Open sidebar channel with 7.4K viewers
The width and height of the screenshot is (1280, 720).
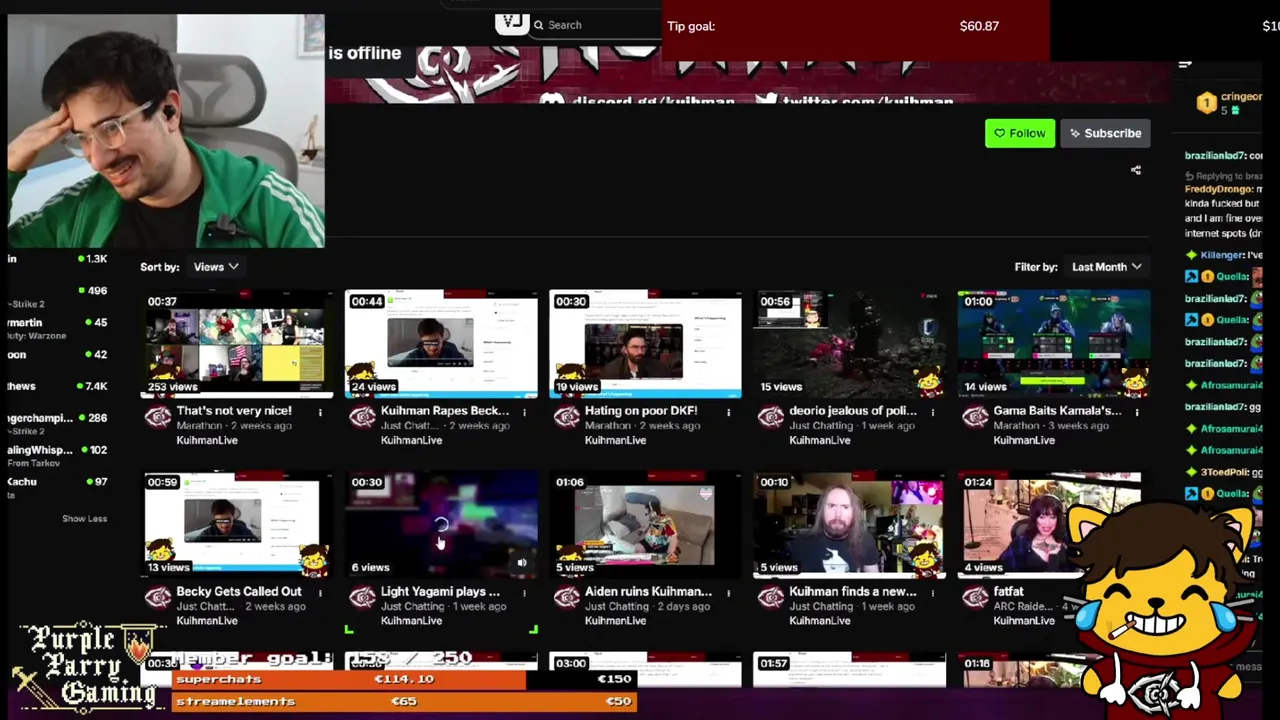[58, 386]
